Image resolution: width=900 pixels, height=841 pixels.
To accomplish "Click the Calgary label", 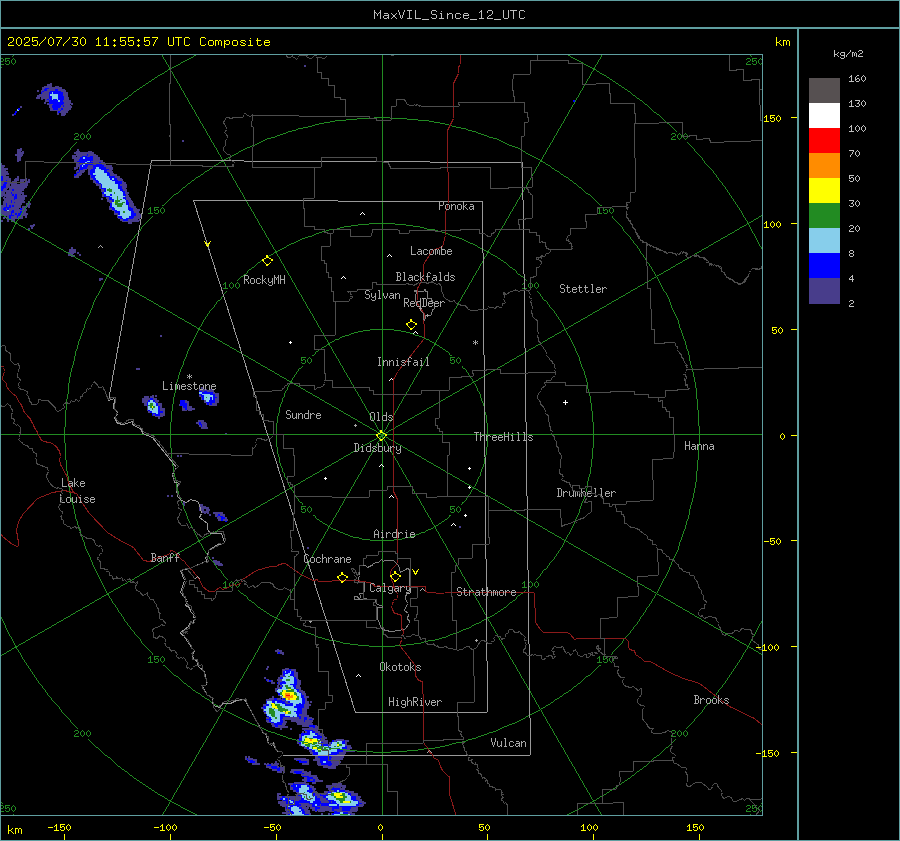I will coord(390,588).
